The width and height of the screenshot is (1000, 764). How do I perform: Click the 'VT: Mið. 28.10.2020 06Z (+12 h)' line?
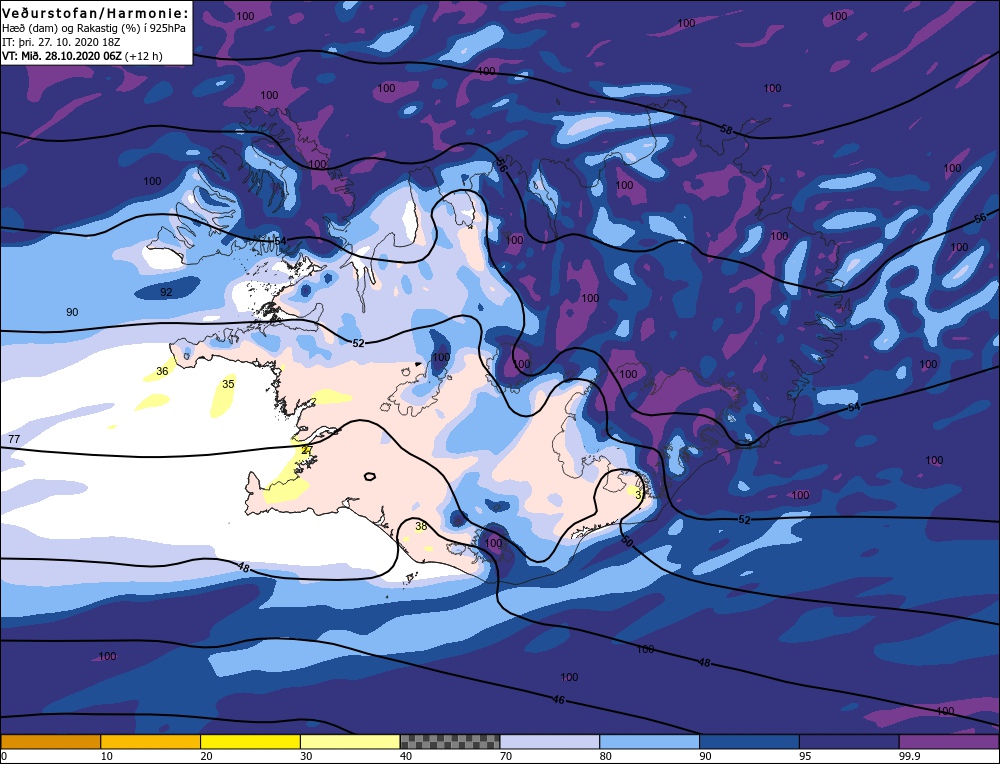(82, 56)
